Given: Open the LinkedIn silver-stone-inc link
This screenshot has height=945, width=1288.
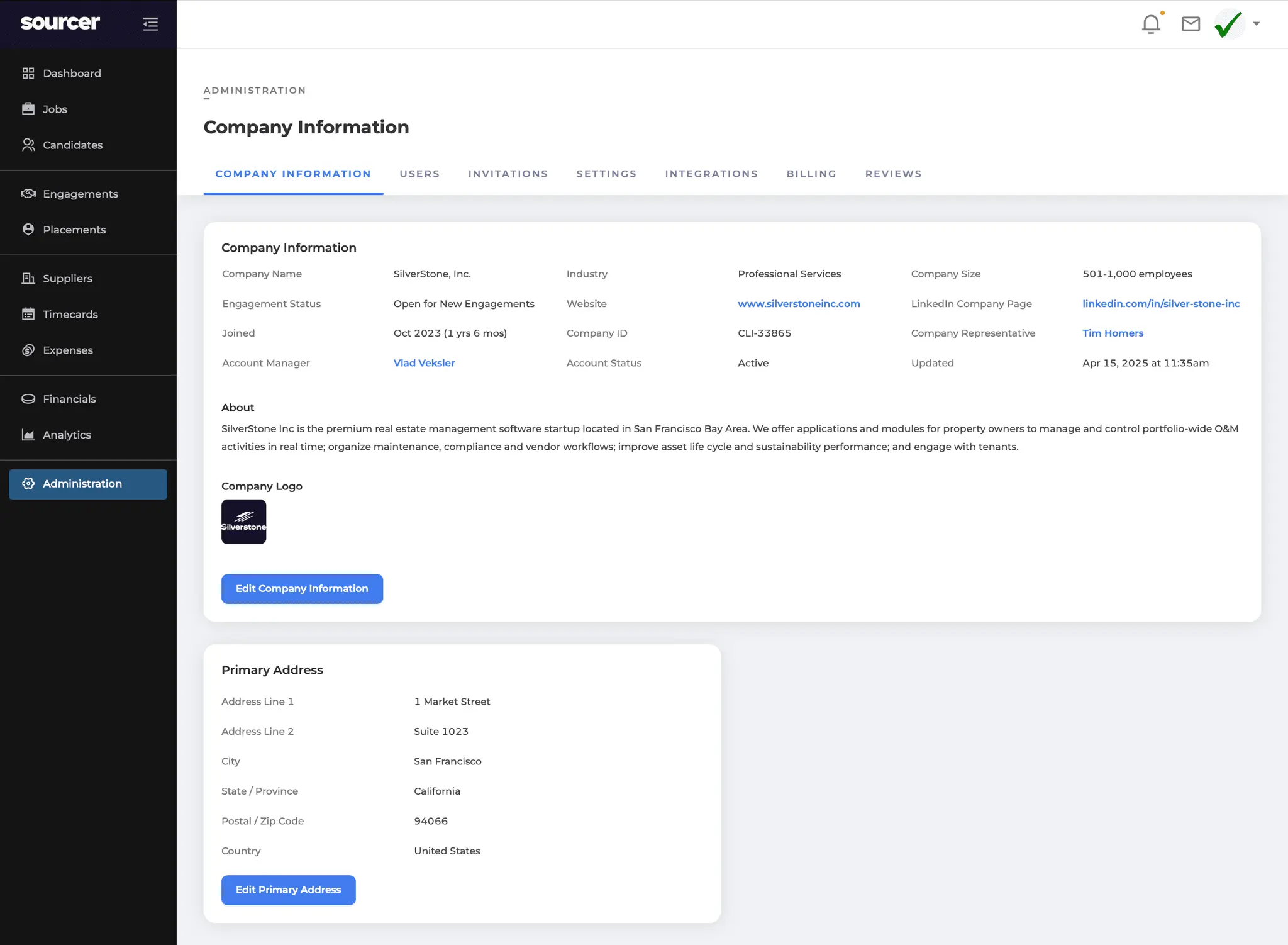Looking at the screenshot, I should (x=1161, y=303).
